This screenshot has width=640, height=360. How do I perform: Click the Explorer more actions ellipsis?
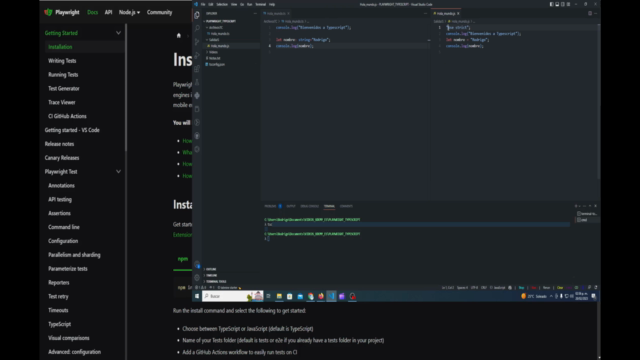(x=255, y=13)
